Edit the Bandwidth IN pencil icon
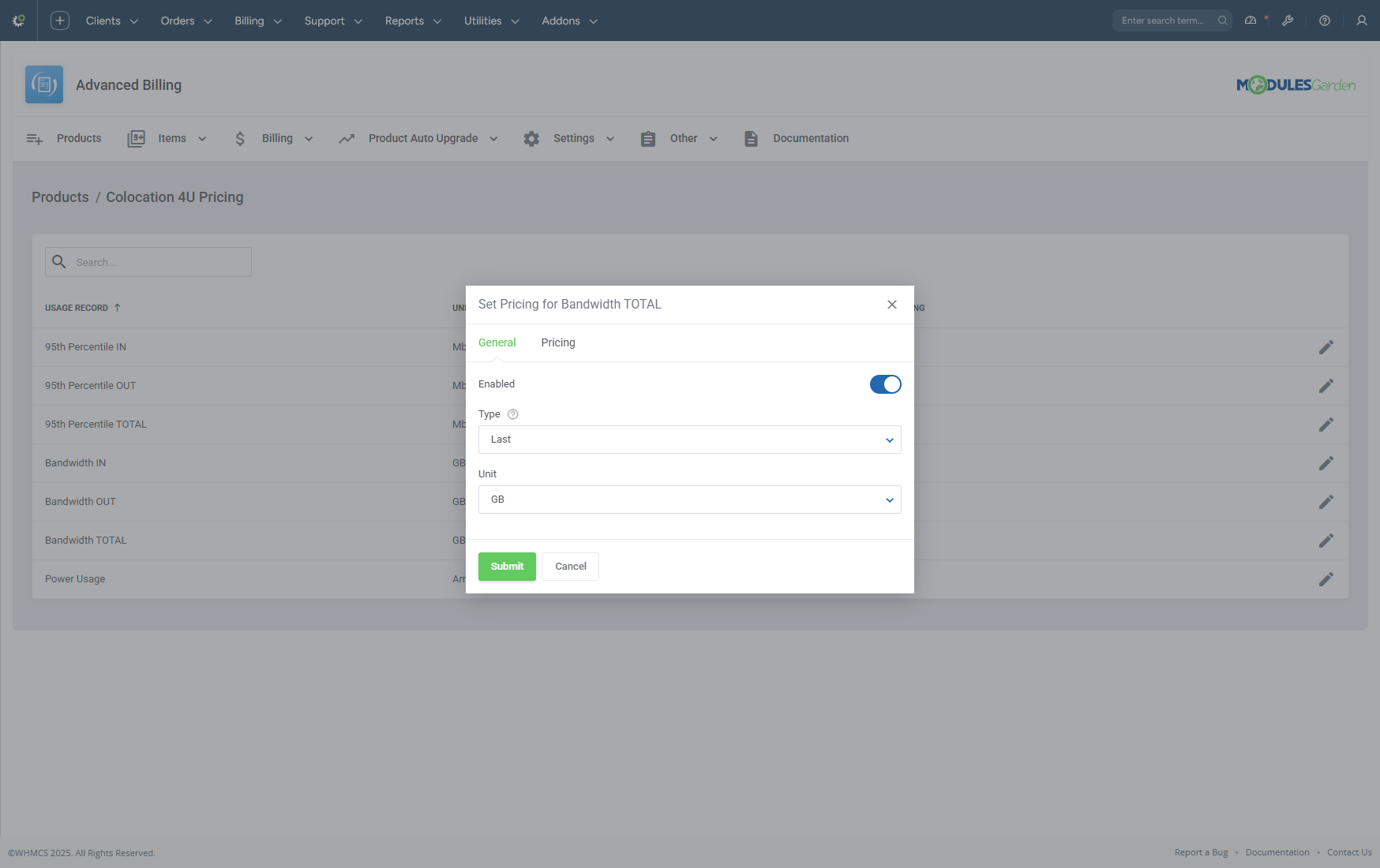Screen dimensions: 1380x868 (x=1326, y=463)
